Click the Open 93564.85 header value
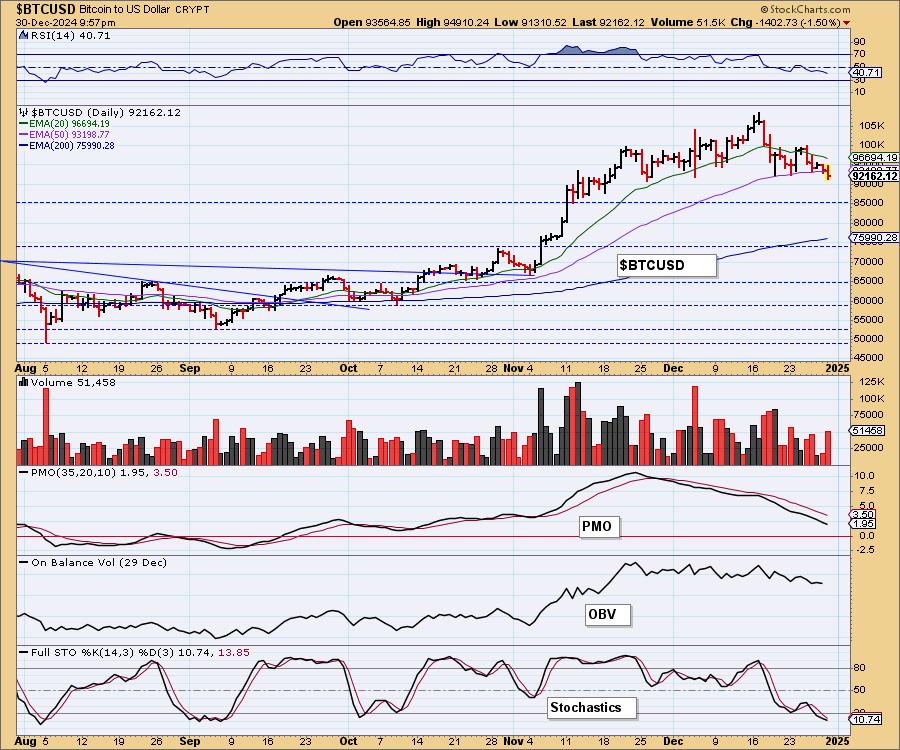Viewport: 900px width, 750px height. coord(372,22)
